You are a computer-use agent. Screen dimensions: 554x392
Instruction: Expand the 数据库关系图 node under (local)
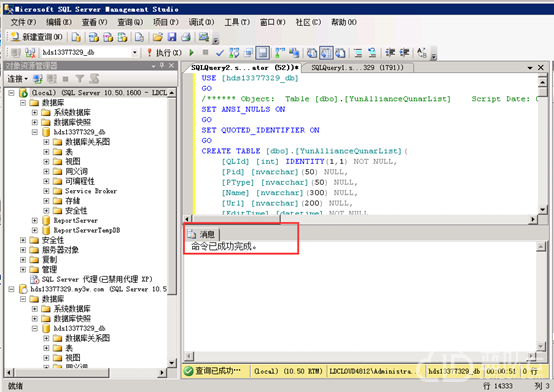[46, 142]
